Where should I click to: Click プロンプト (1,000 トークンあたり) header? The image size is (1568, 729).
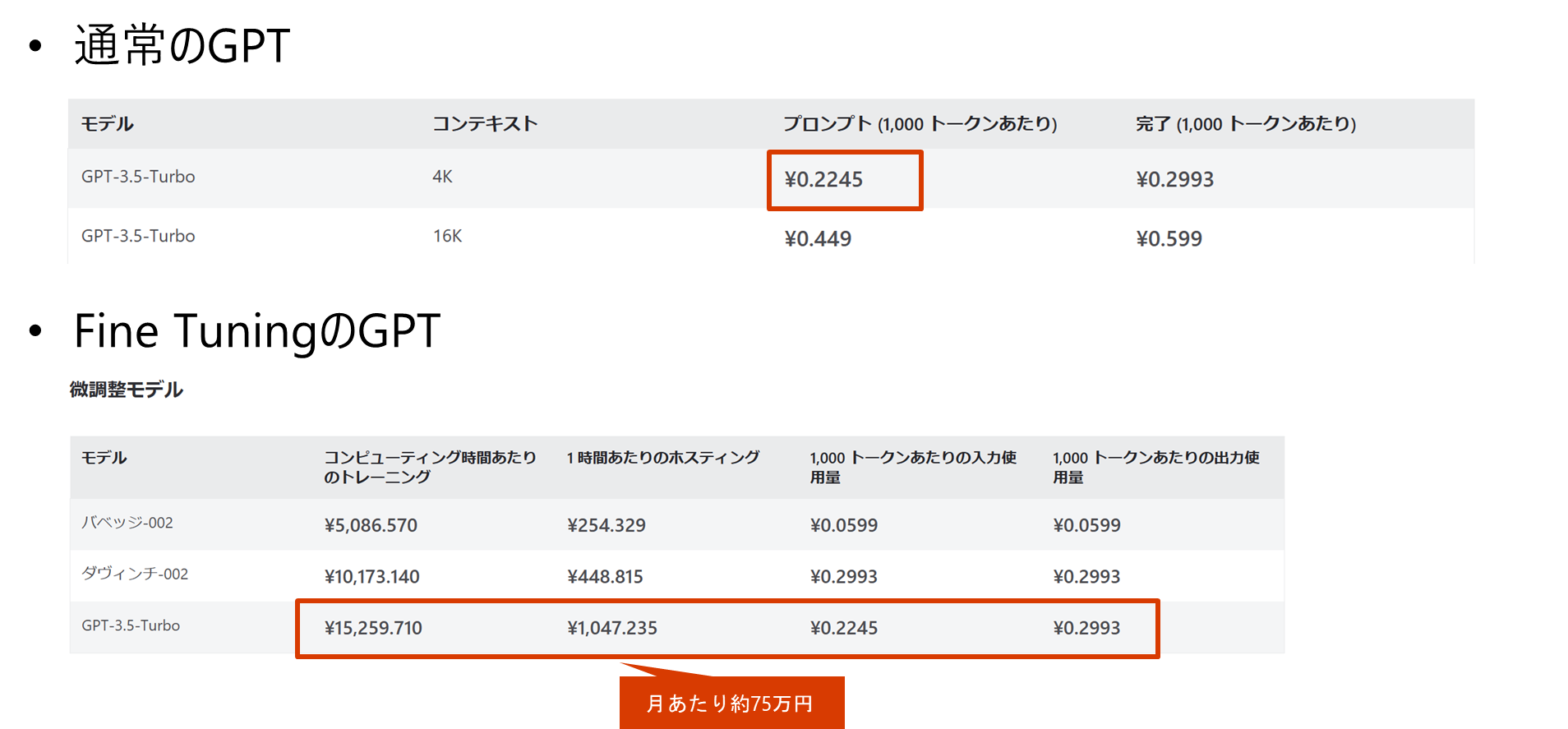pyautogui.click(x=920, y=124)
